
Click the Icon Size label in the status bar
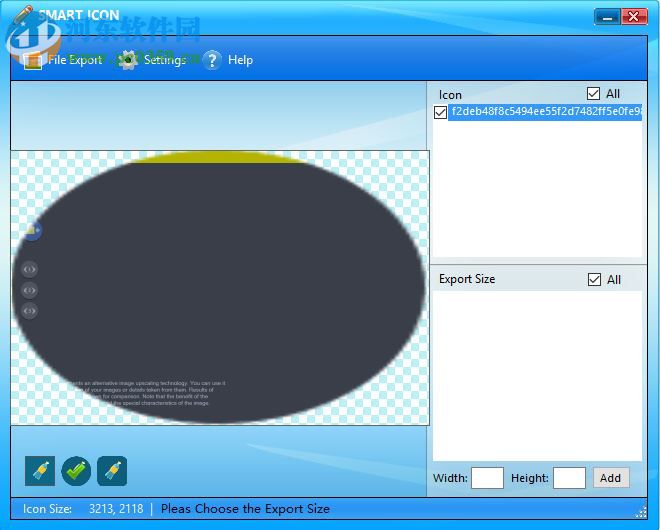click(47, 509)
